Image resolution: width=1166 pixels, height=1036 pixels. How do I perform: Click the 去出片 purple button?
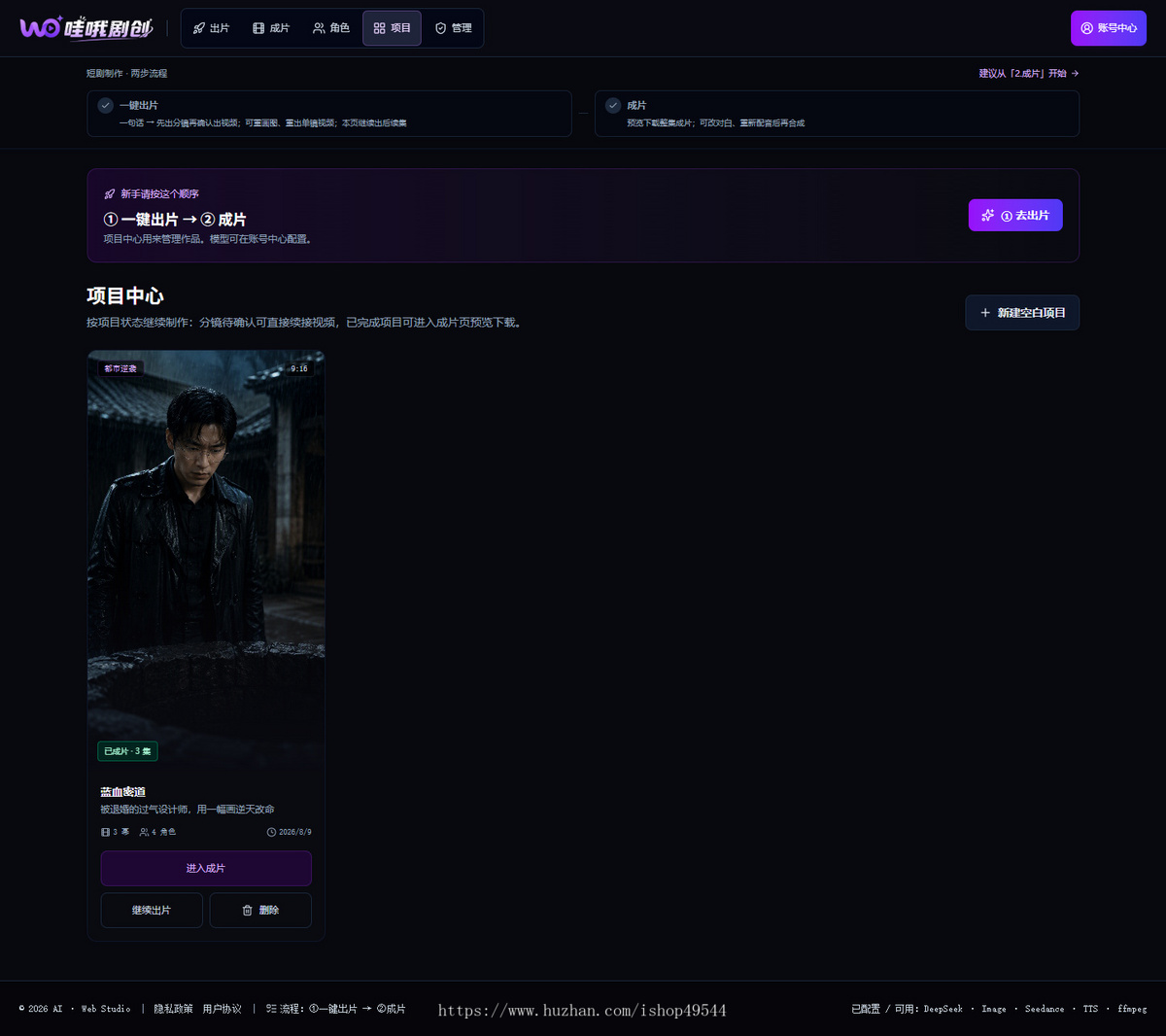pyautogui.click(x=1015, y=215)
